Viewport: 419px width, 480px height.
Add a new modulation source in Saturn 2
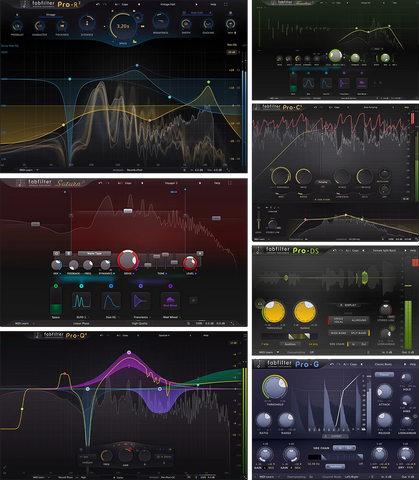tap(193, 301)
